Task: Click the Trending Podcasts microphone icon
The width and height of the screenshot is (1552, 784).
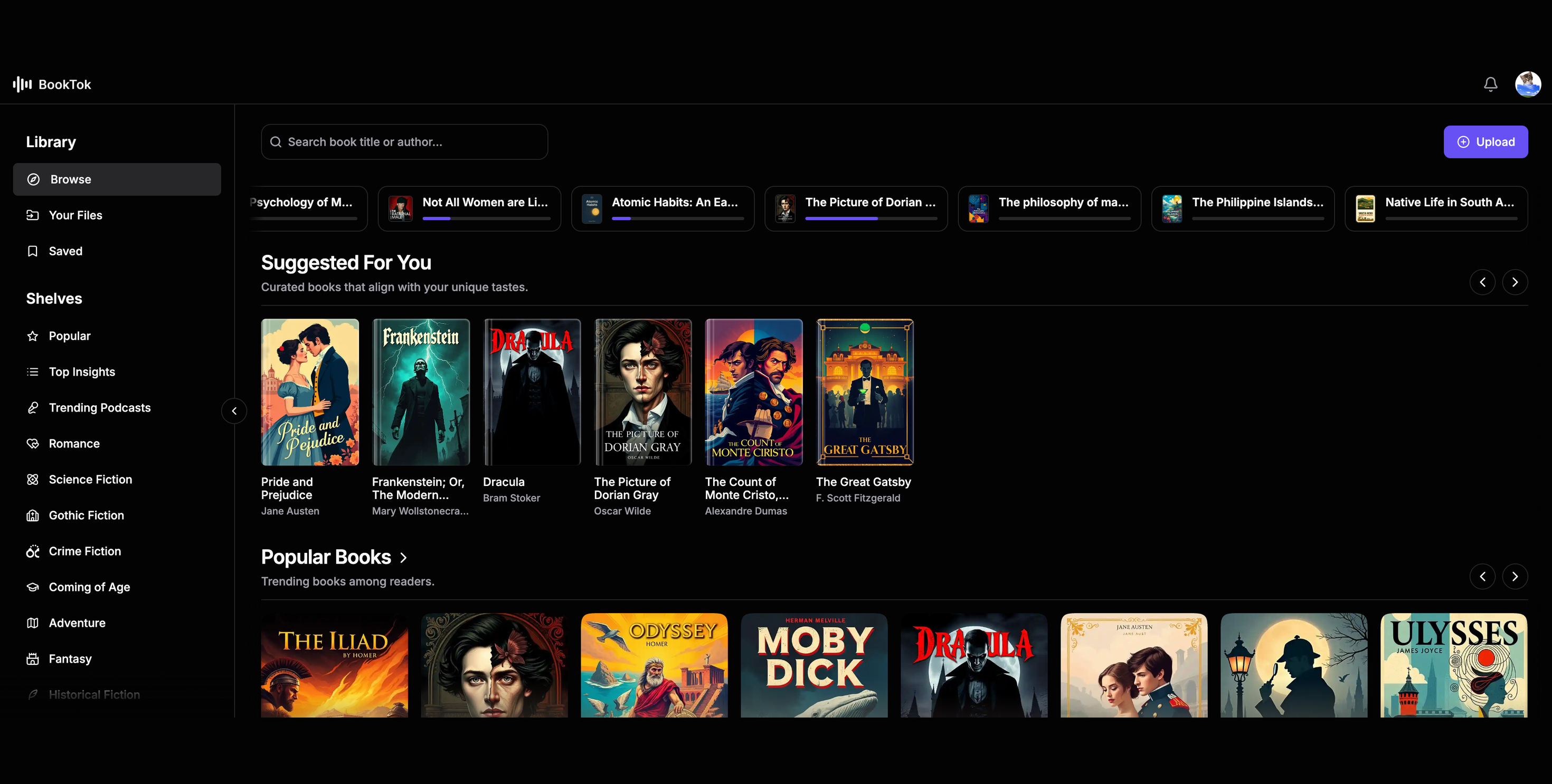Action: pos(33,408)
